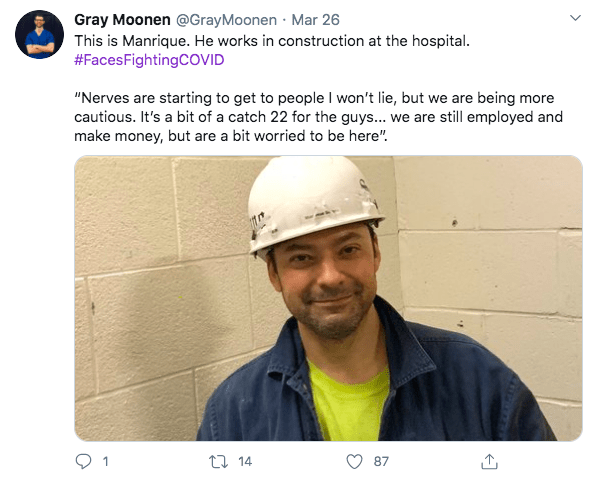This screenshot has width=598, height=481.
Task: Retweet this post using the retweet icon
Action: coord(219,462)
